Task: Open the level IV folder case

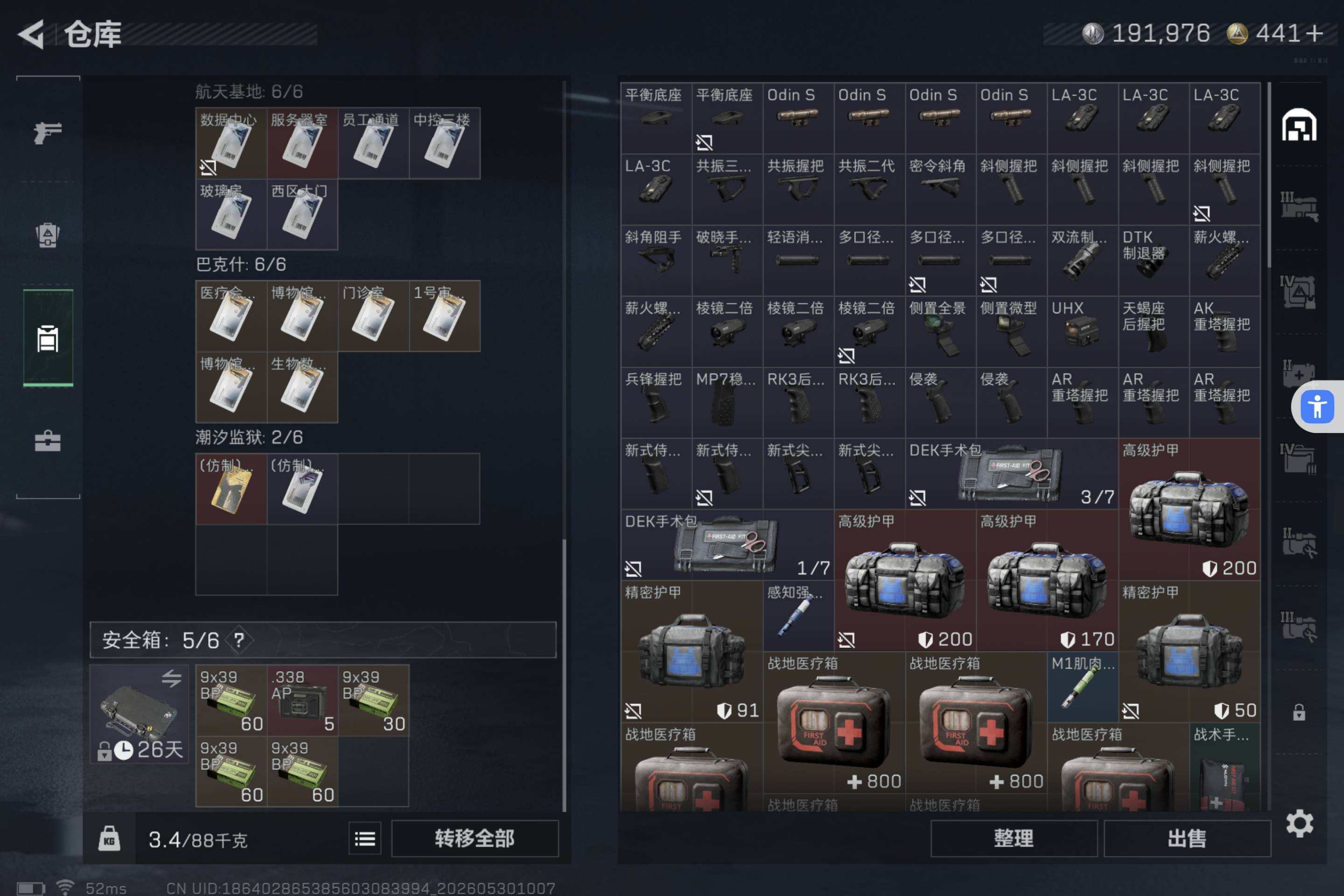Action: [1298, 458]
